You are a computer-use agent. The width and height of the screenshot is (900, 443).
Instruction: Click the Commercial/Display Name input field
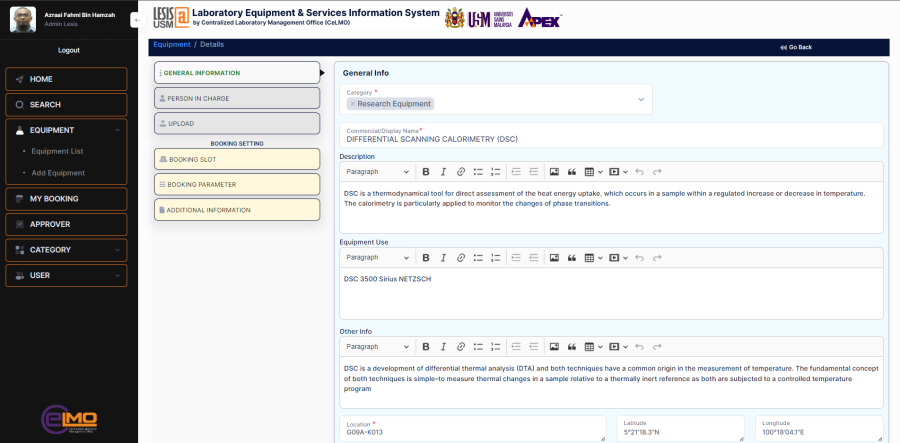(x=610, y=140)
